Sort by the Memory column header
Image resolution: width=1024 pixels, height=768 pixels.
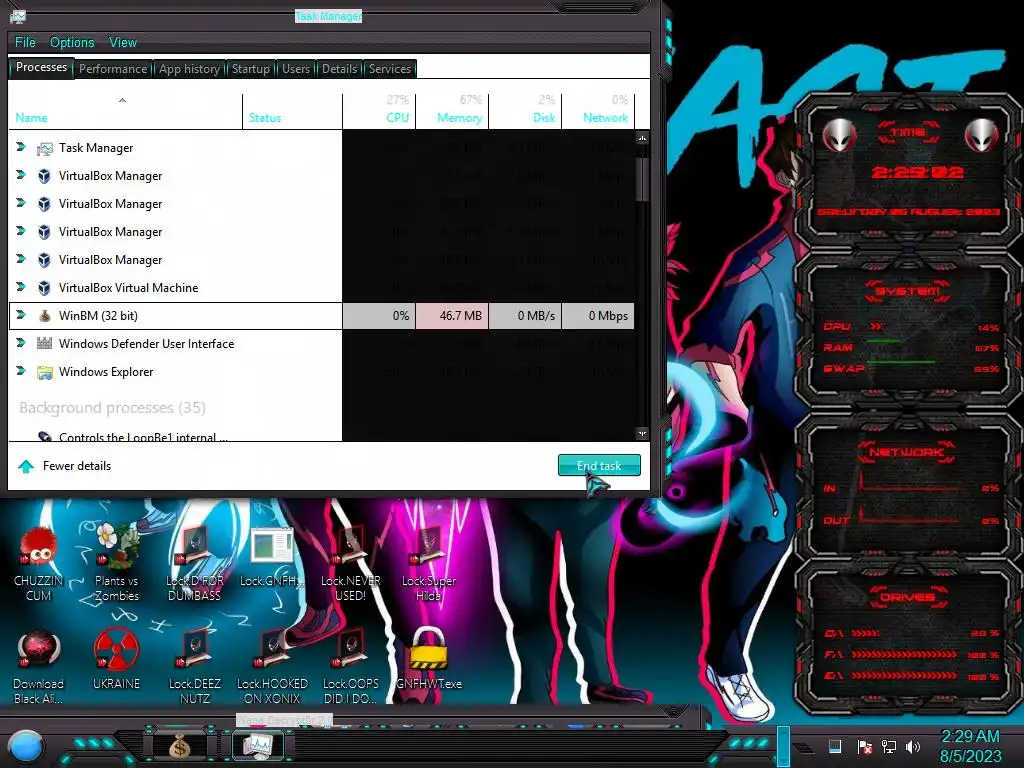pos(452,111)
